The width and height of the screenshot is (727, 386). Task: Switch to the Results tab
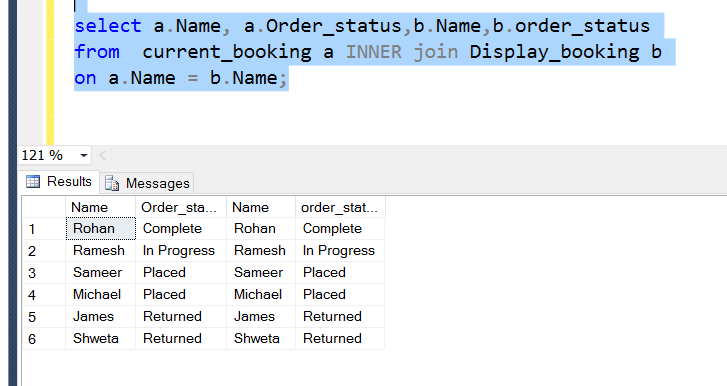(59, 182)
